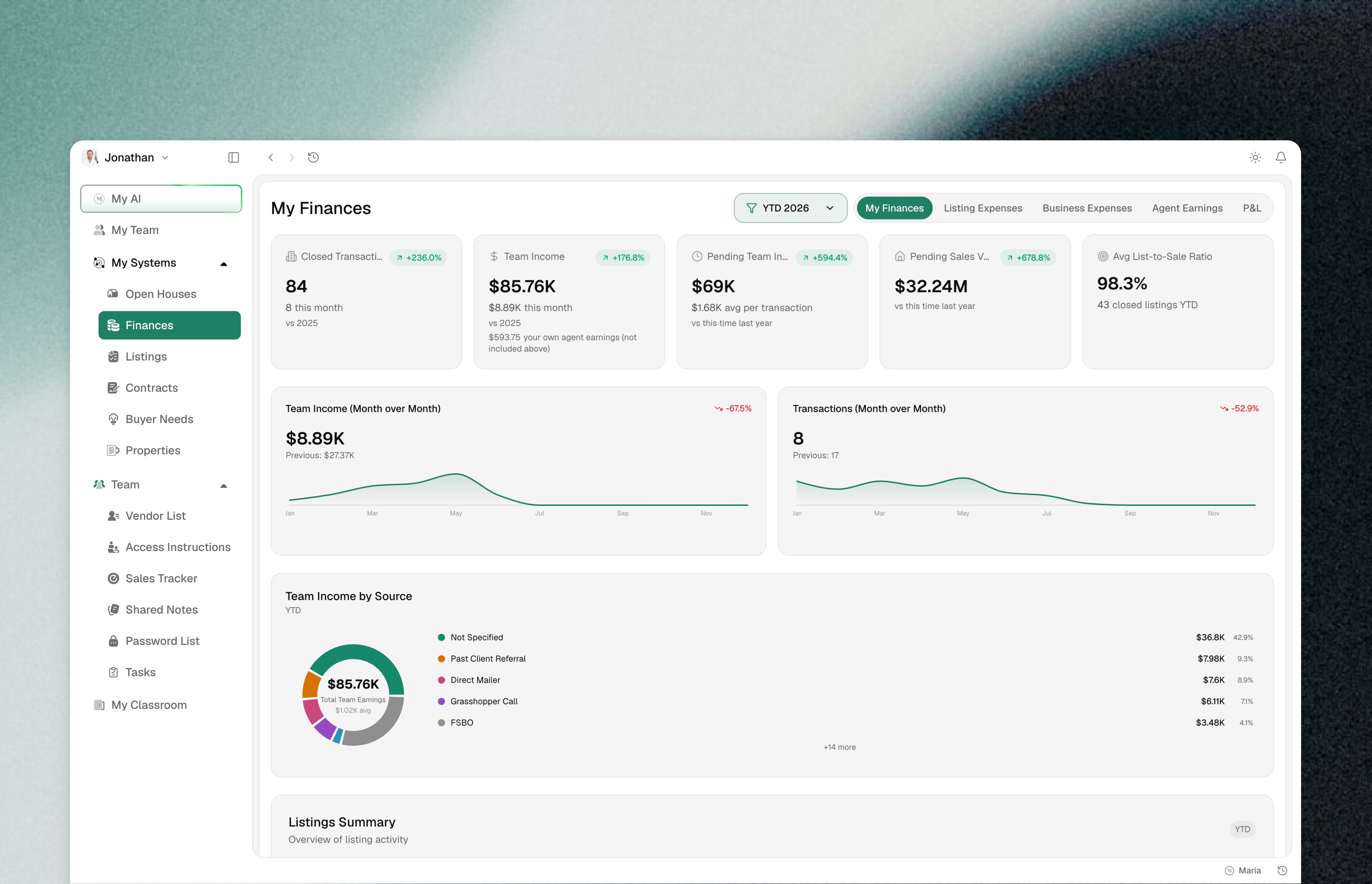The image size is (1372, 884).
Task: Click the +176.8% change badge
Action: (x=623, y=258)
